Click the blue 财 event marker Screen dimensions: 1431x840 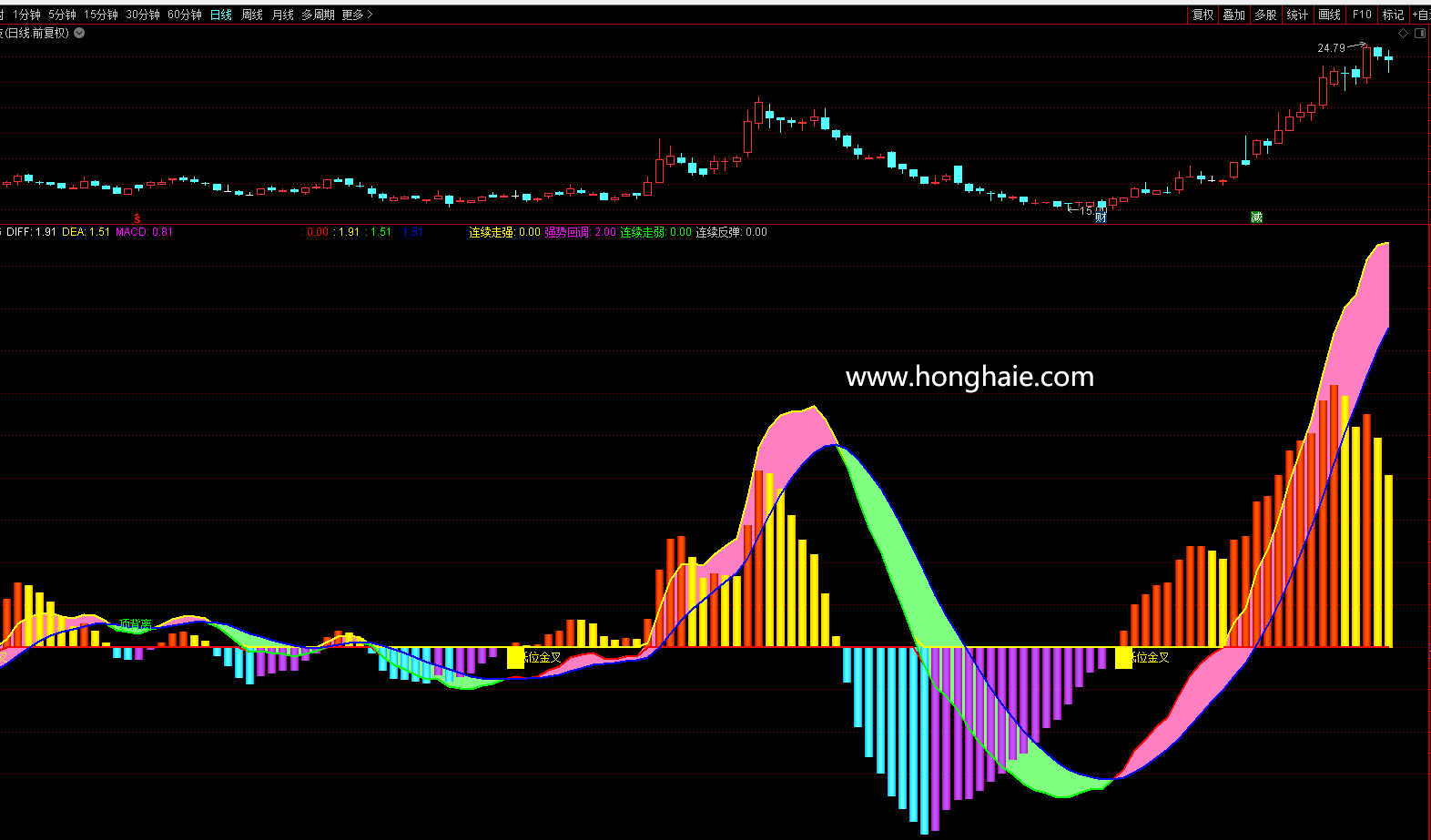pos(1101,218)
